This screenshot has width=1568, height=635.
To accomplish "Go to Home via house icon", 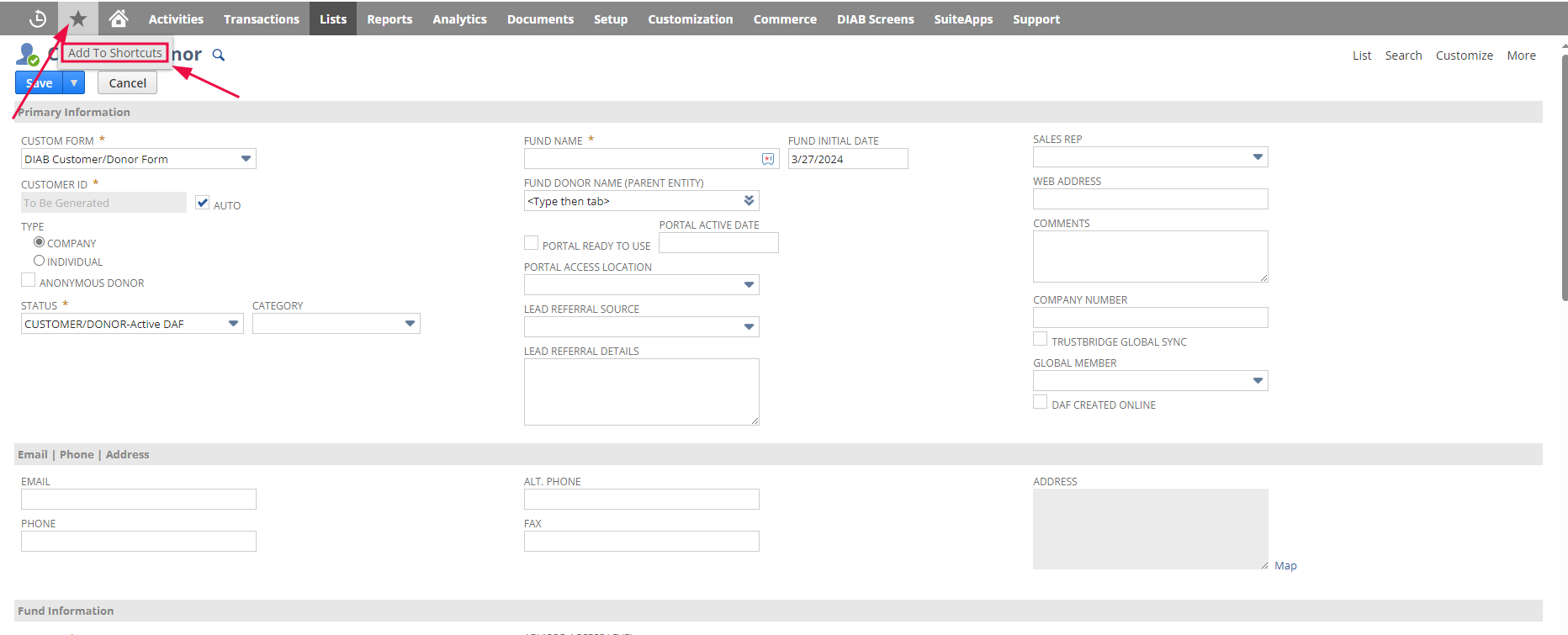I will pos(119,19).
